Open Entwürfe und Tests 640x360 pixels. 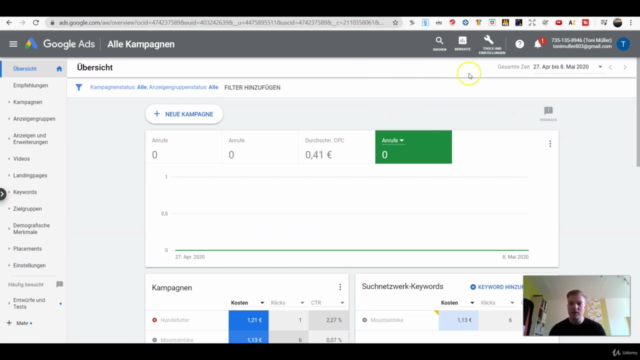(x=29, y=303)
